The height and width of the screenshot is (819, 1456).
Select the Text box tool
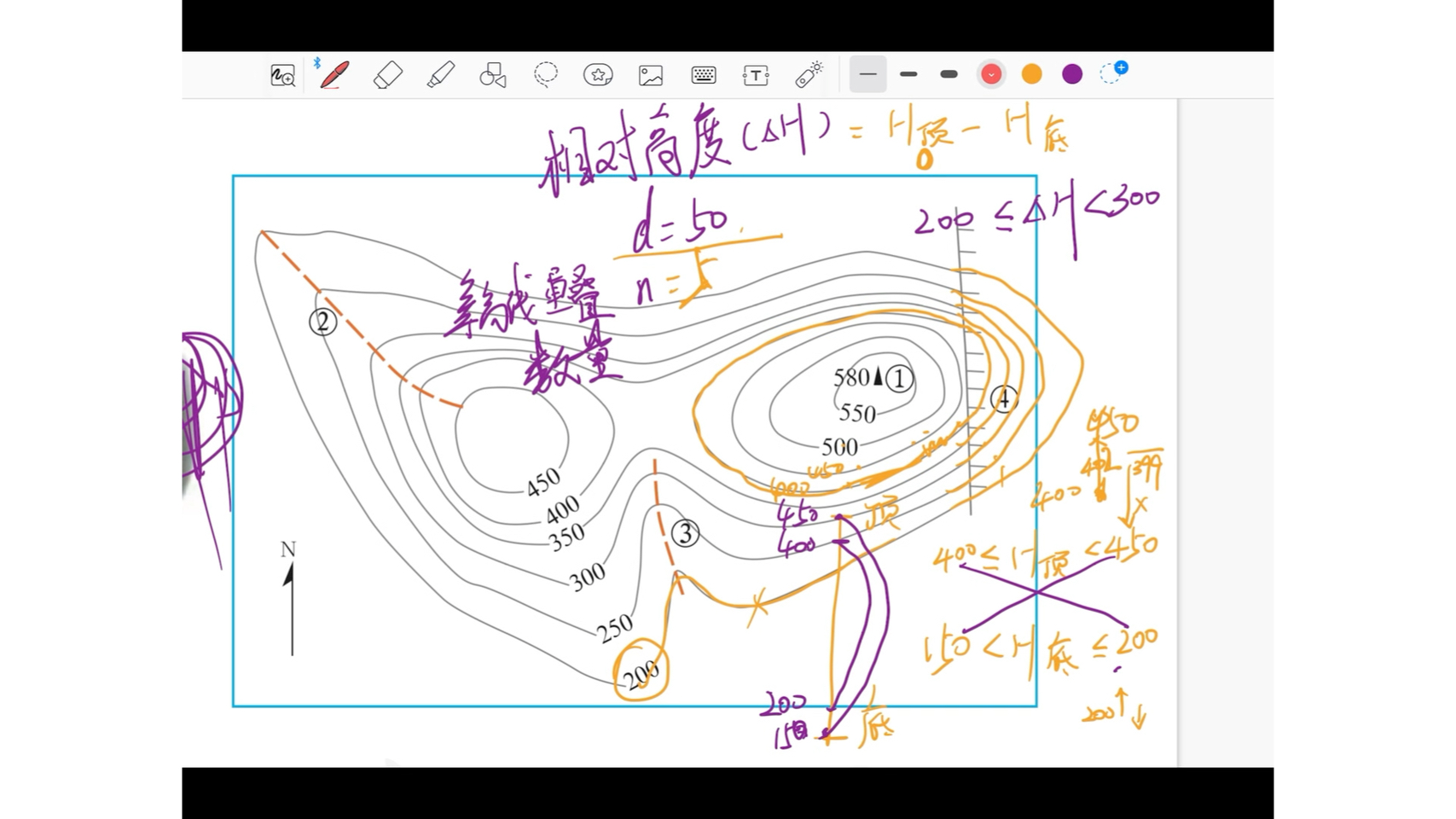pos(756,75)
